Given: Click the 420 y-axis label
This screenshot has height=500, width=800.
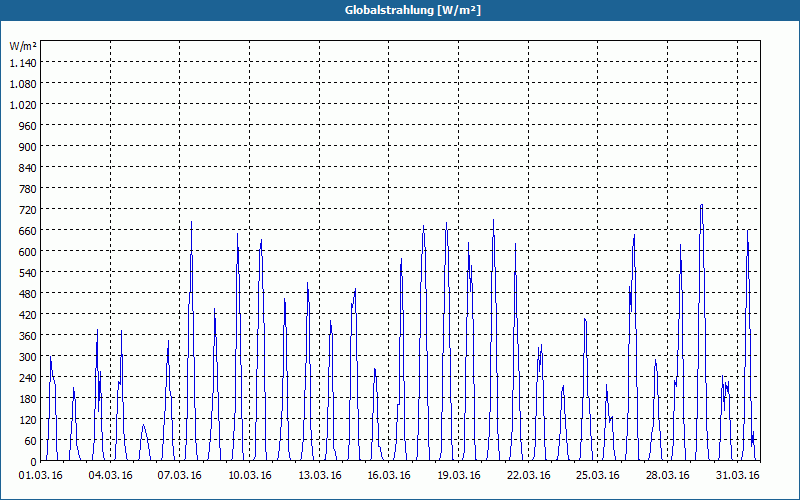Looking at the screenshot, I should (x=28, y=315).
